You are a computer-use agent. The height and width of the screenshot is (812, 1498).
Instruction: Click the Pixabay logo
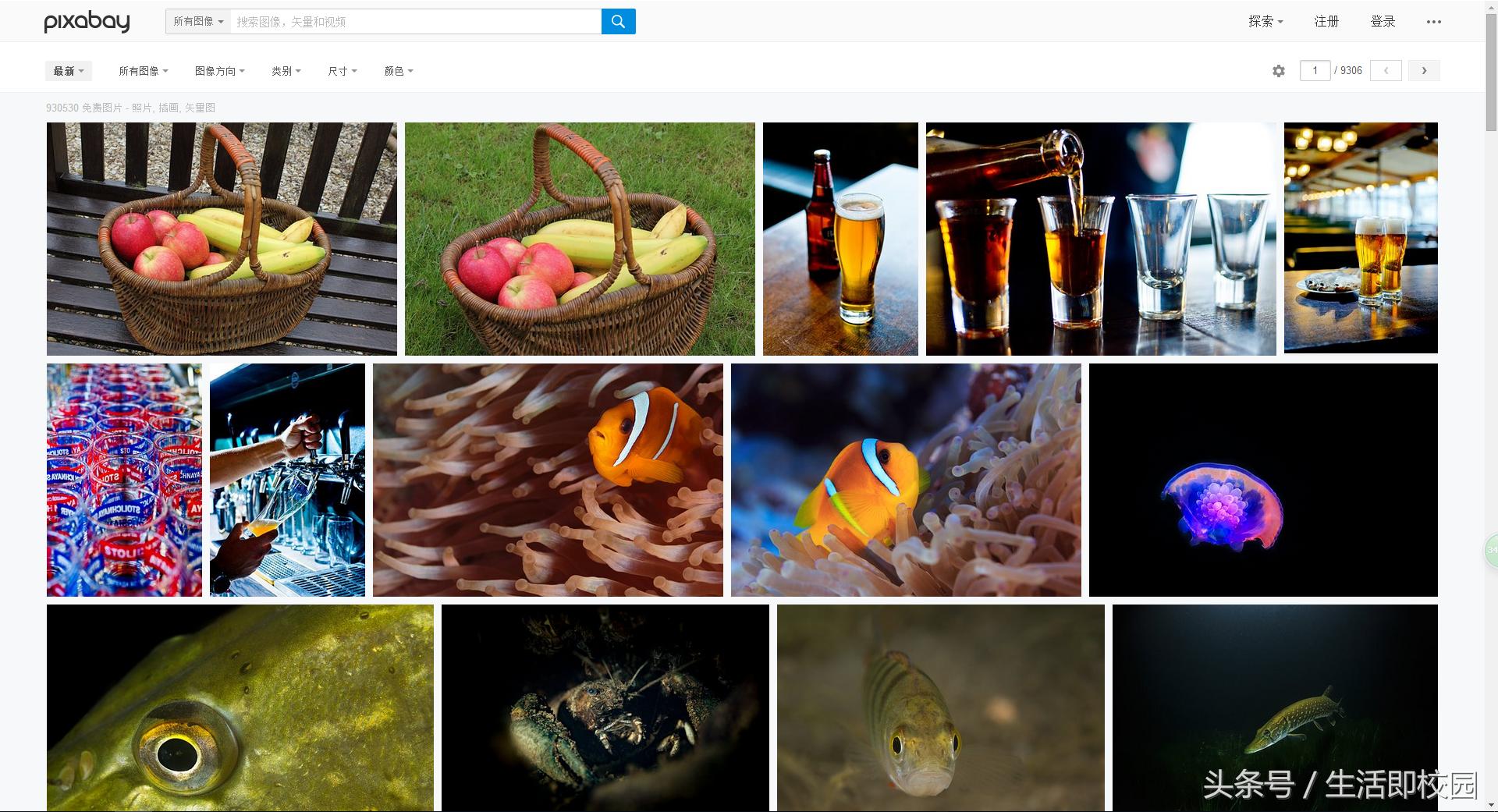click(87, 22)
